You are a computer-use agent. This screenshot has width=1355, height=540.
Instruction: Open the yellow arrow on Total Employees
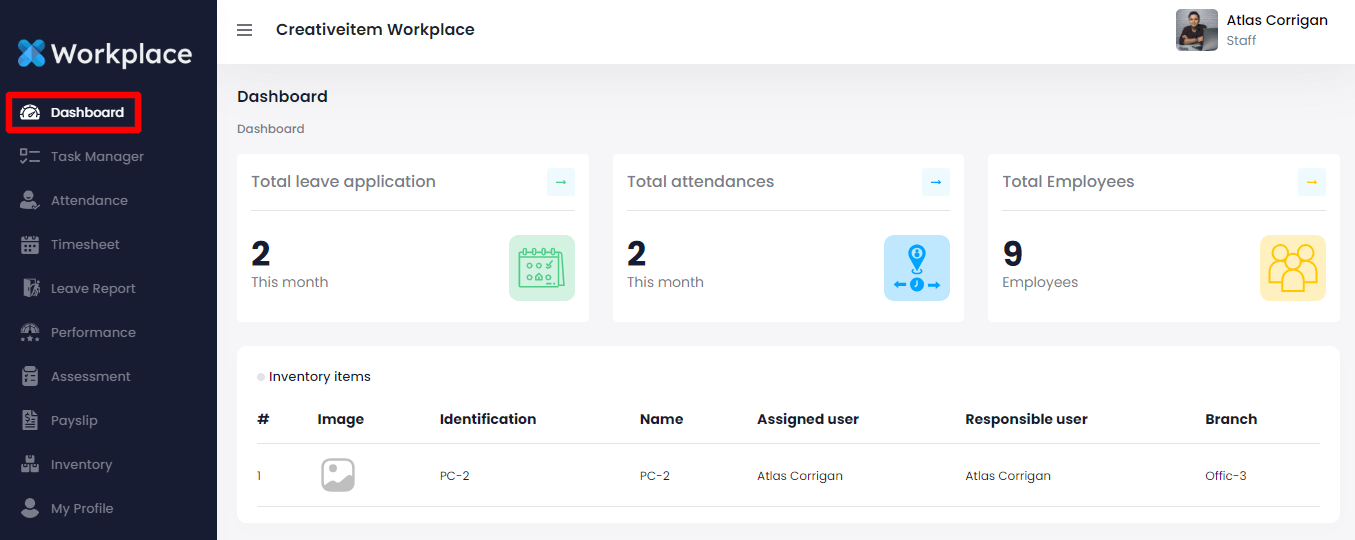(1312, 182)
